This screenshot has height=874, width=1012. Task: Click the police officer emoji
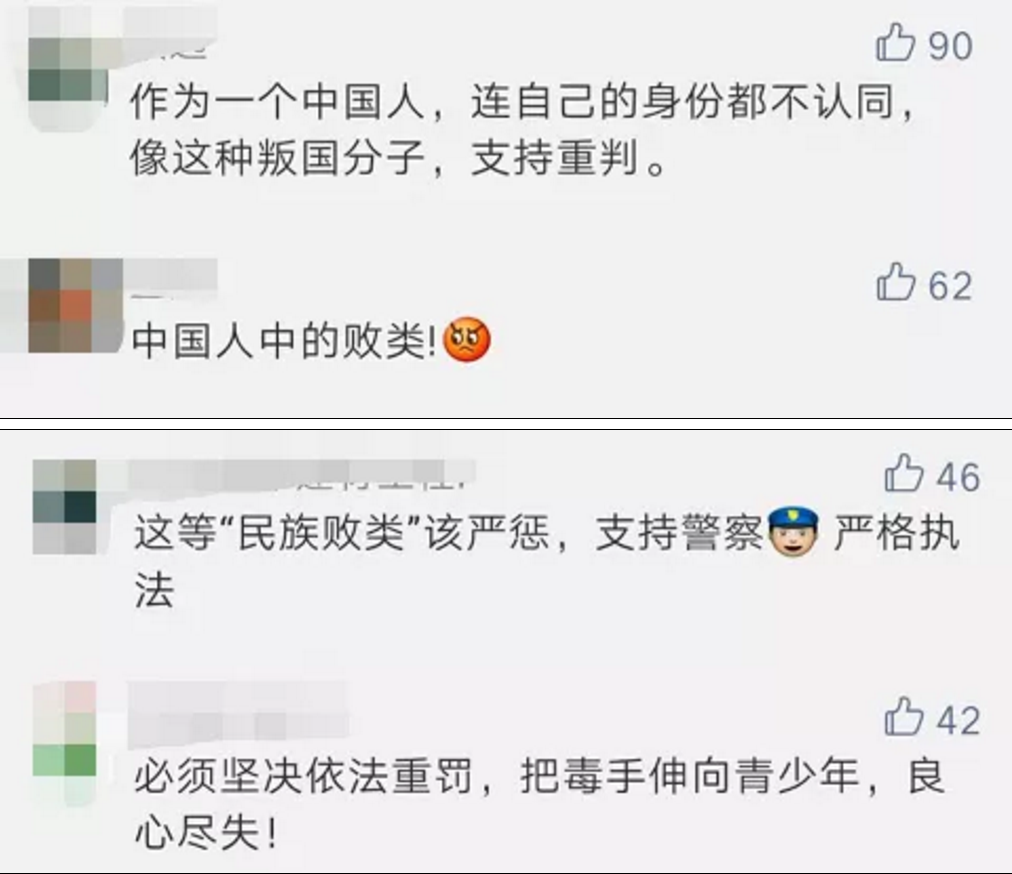pos(793,532)
